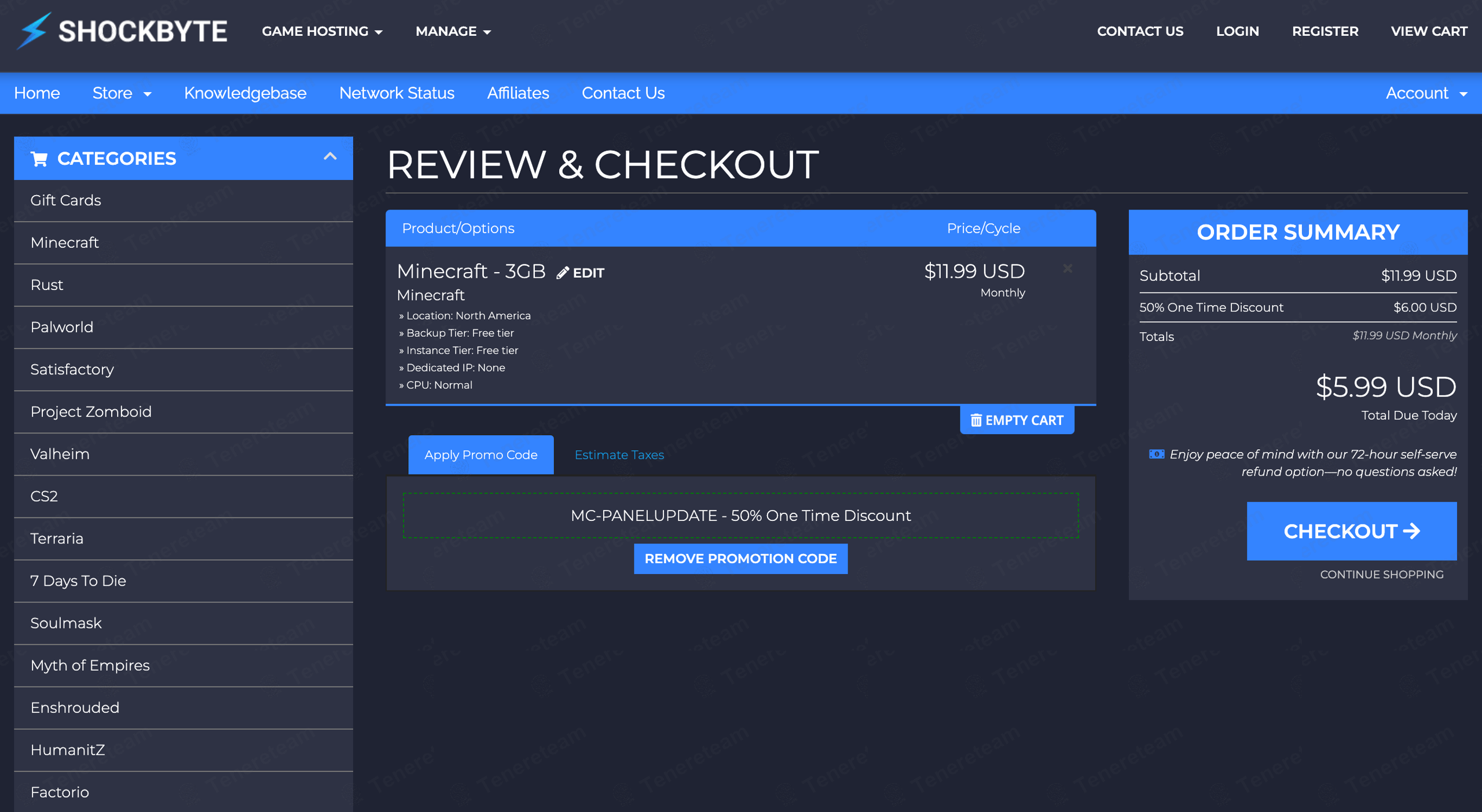The height and width of the screenshot is (812, 1482).
Task: Open the Valheim category
Action: coord(184,454)
